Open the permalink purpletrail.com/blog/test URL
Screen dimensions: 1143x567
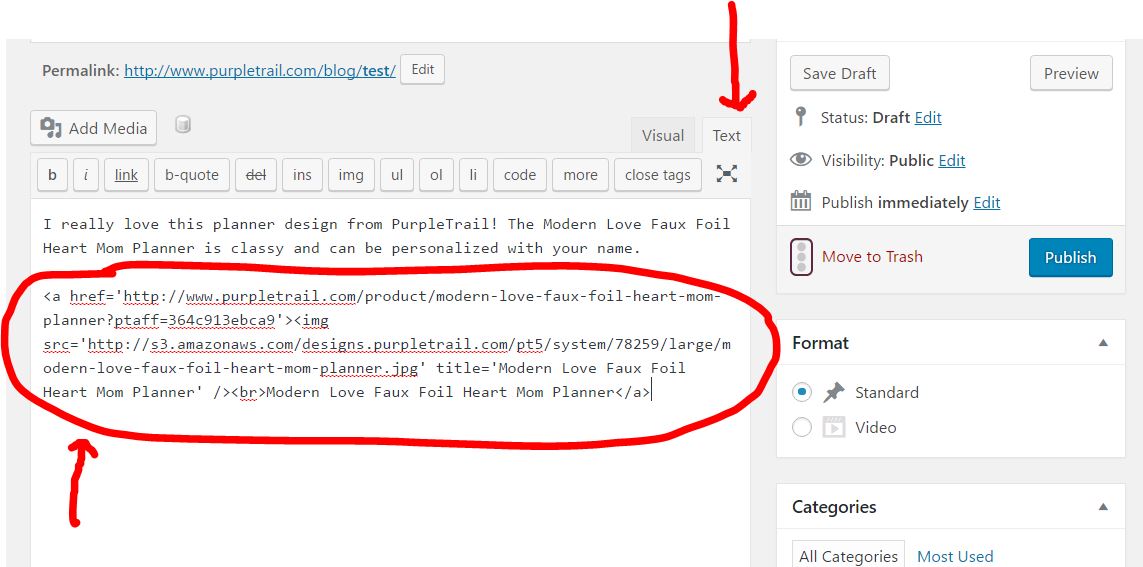click(260, 71)
